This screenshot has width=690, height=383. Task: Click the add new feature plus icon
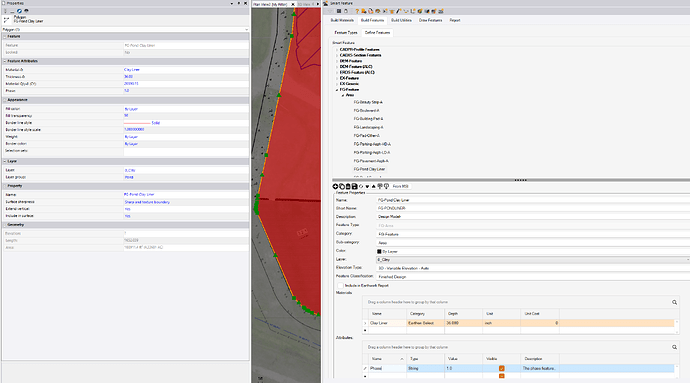click(335, 186)
